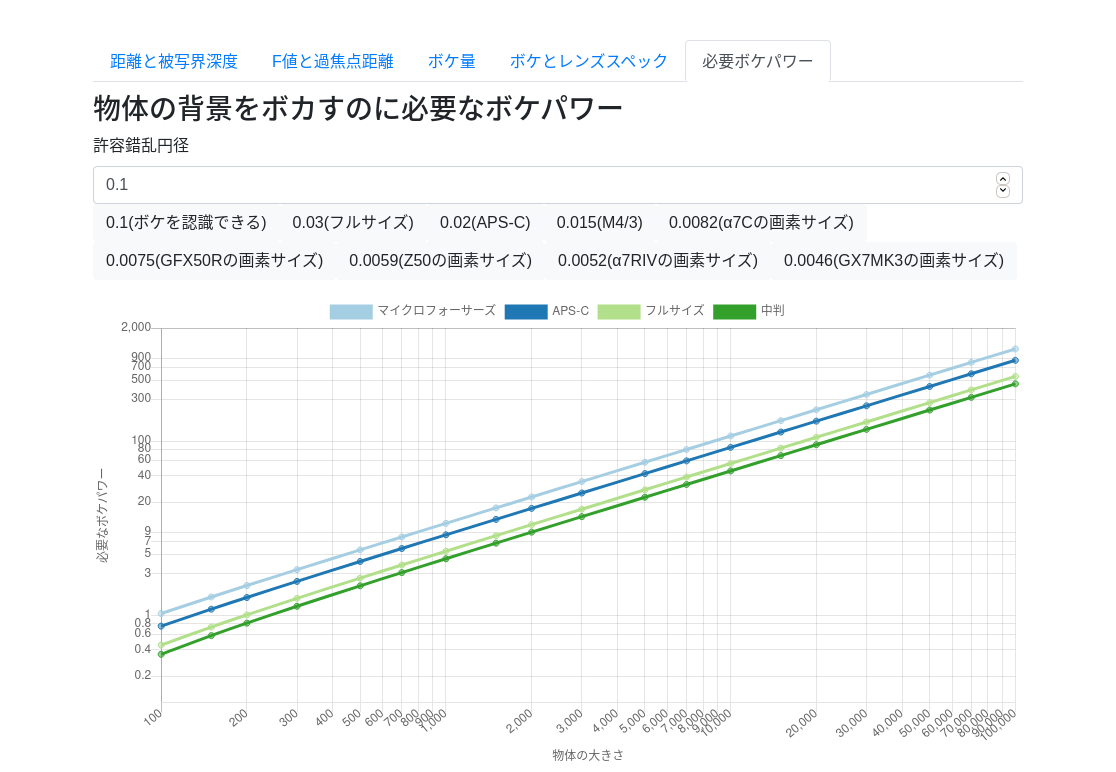The width and height of the screenshot is (1116, 772).
Task: Hide the 中判 series via legend
Action: coord(749,311)
